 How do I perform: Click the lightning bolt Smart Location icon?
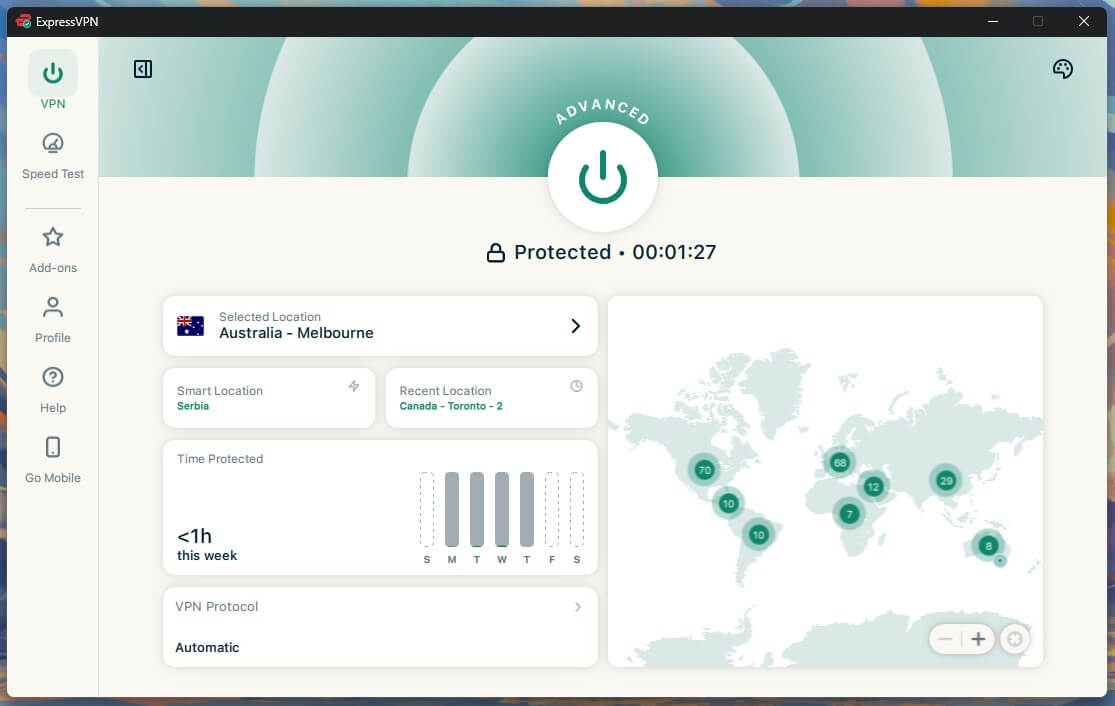tap(353, 386)
